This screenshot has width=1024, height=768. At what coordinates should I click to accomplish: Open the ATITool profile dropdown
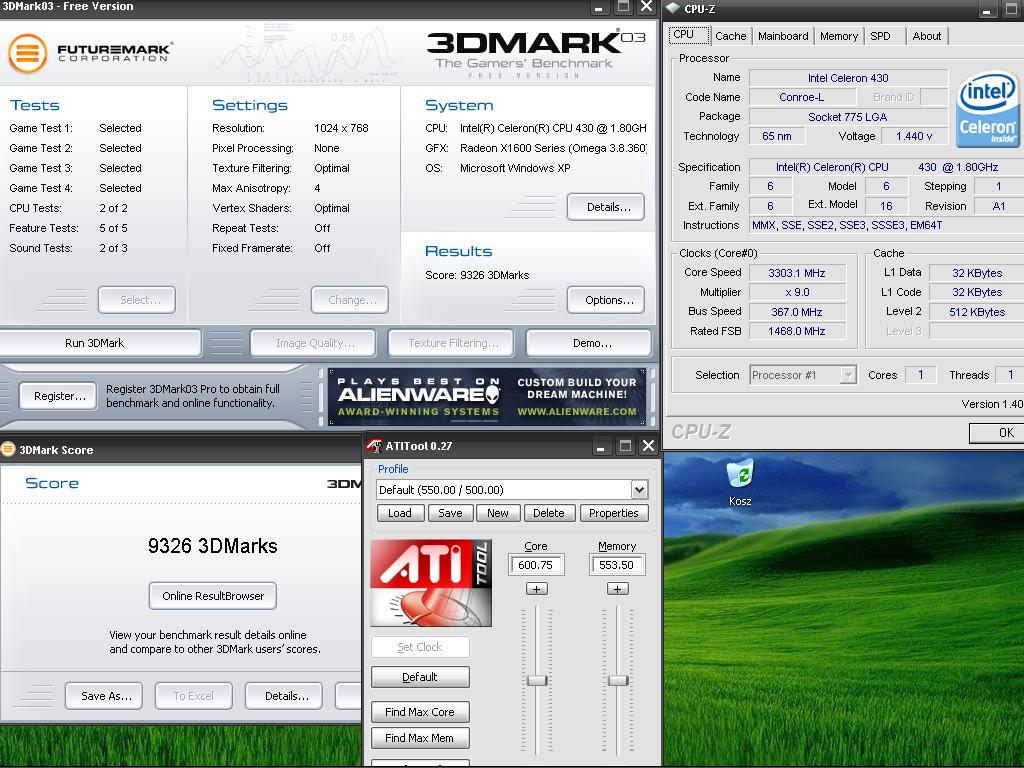[639, 490]
